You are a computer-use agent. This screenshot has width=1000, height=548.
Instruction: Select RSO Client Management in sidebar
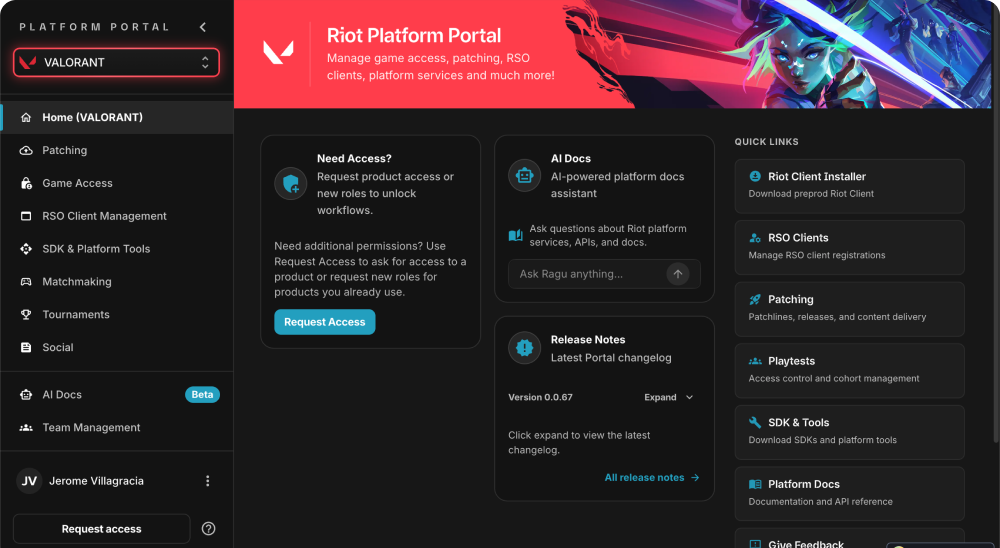(x=117, y=216)
